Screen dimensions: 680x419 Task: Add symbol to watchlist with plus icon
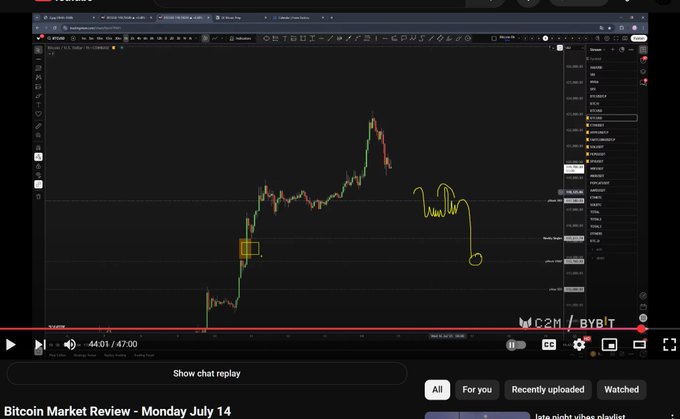tap(613, 49)
